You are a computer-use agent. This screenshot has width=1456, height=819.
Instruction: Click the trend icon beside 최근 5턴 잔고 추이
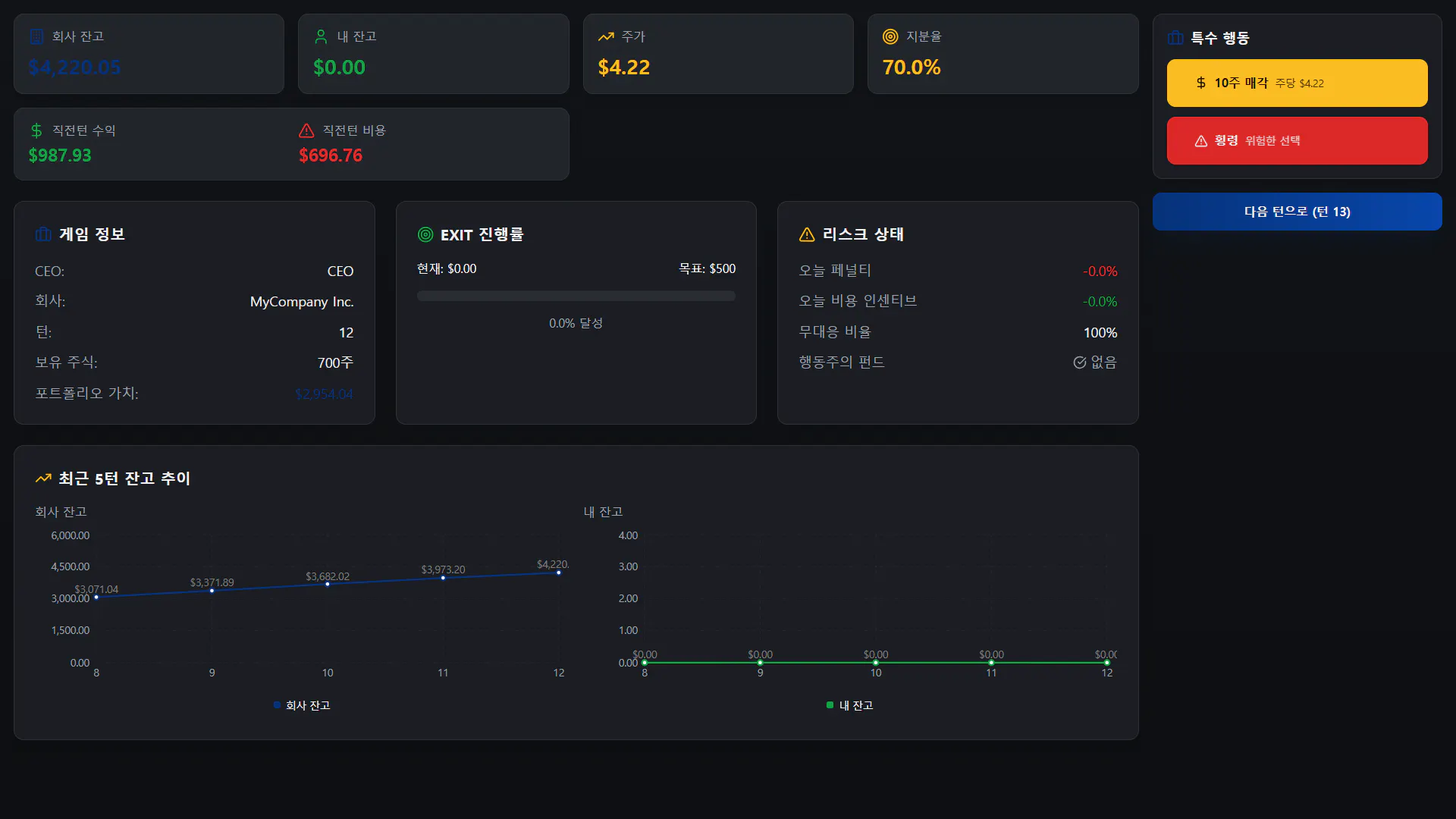click(43, 479)
